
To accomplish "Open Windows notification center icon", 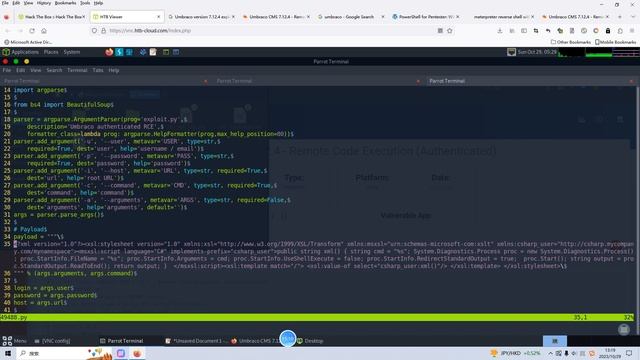I will pyautogui.click(x=629, y=353).
